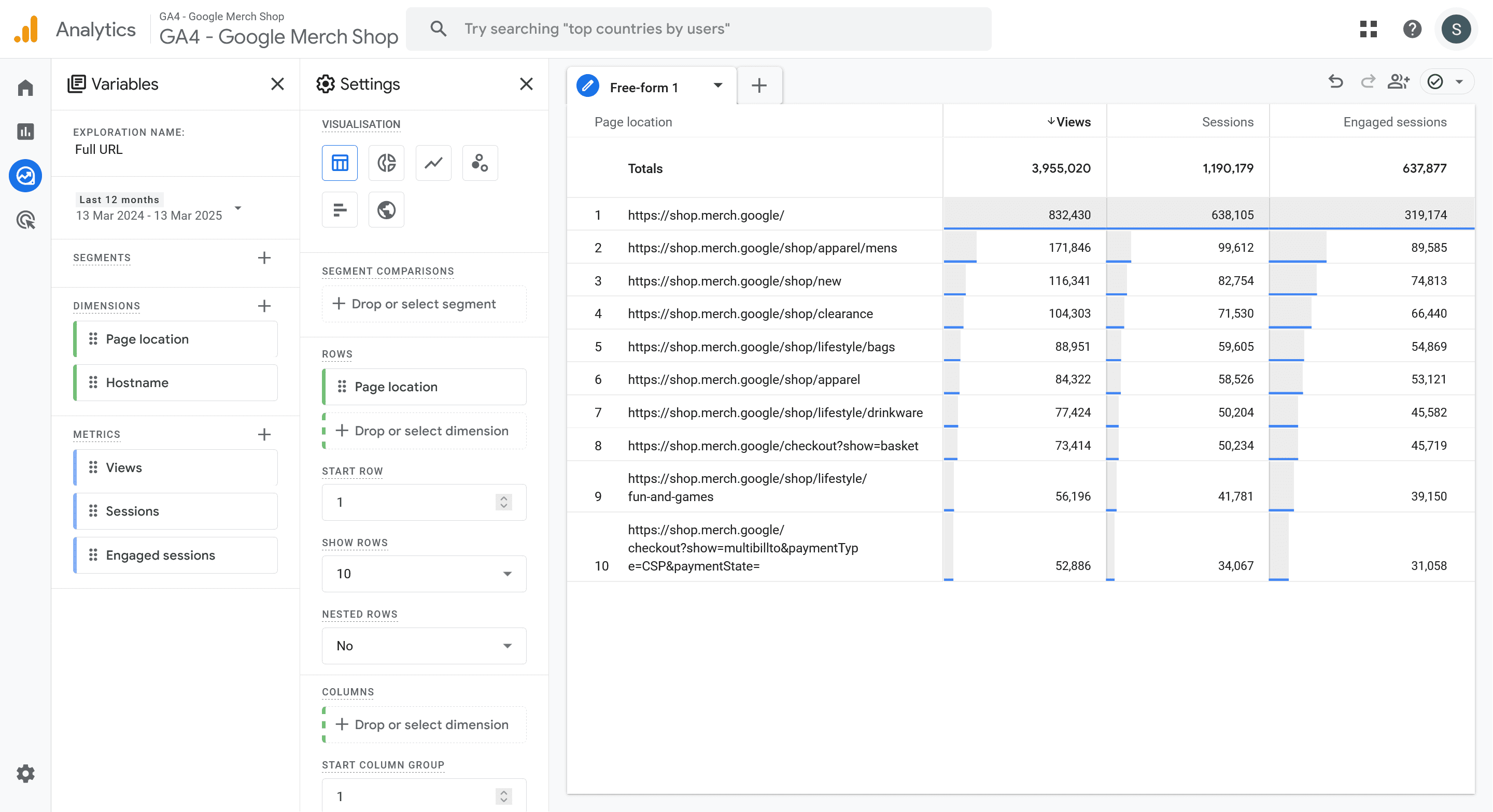1493x812 pixels.
Task: Click the data quality checkmark icon
Action: point(1435,82)
